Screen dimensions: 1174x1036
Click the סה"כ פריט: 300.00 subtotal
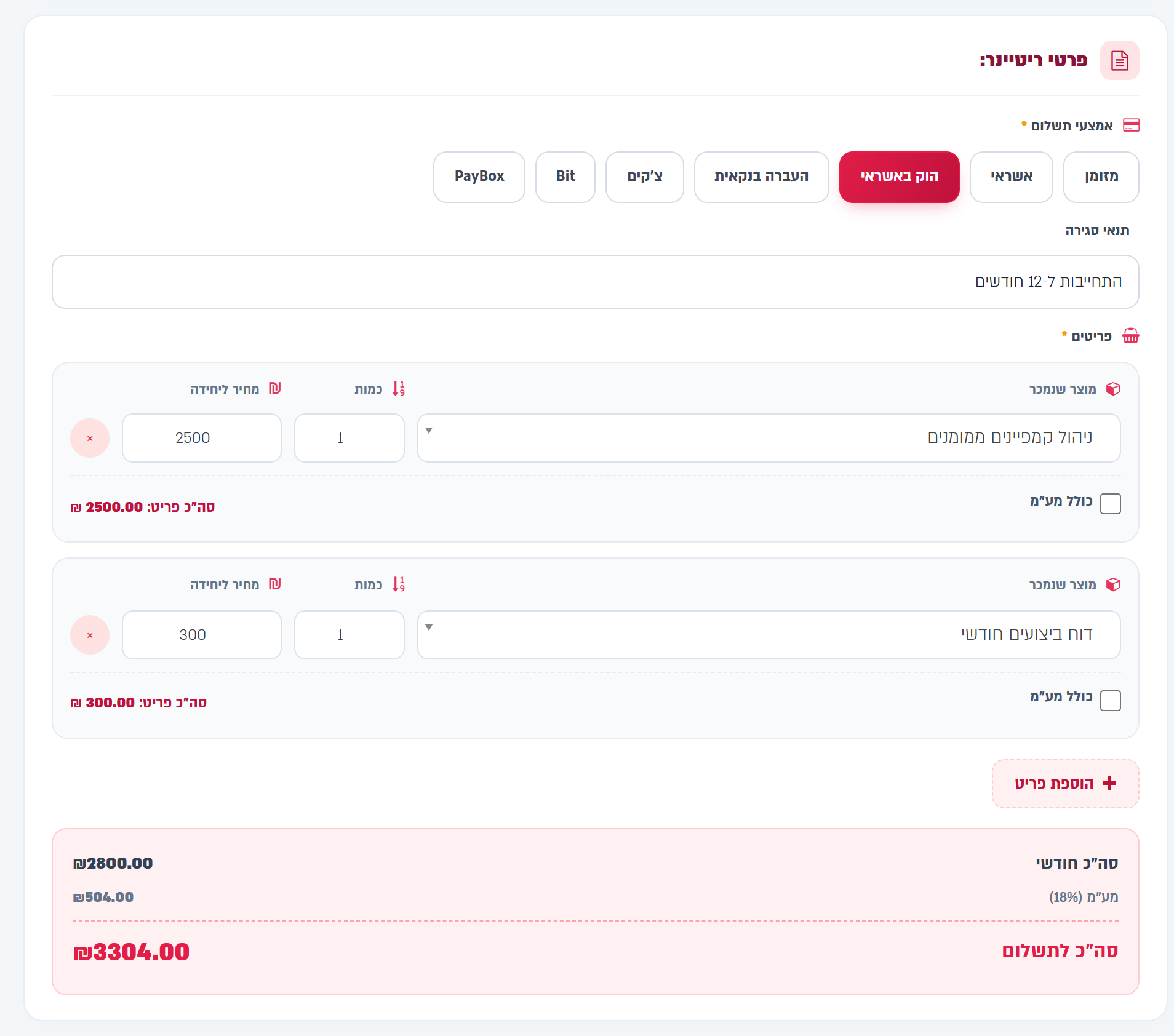coord(138,703)
